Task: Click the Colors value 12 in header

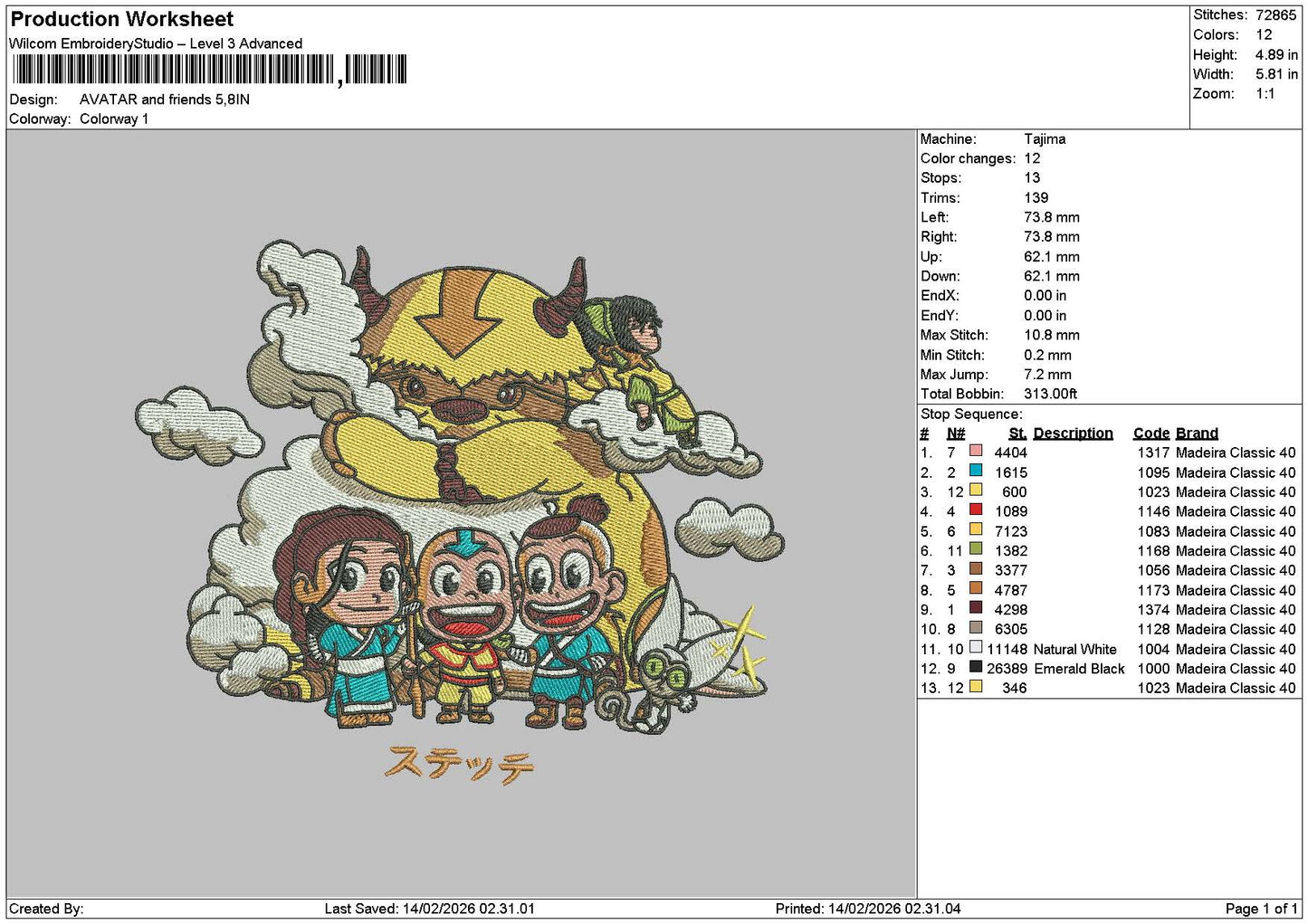Action: coord(1264,34)
